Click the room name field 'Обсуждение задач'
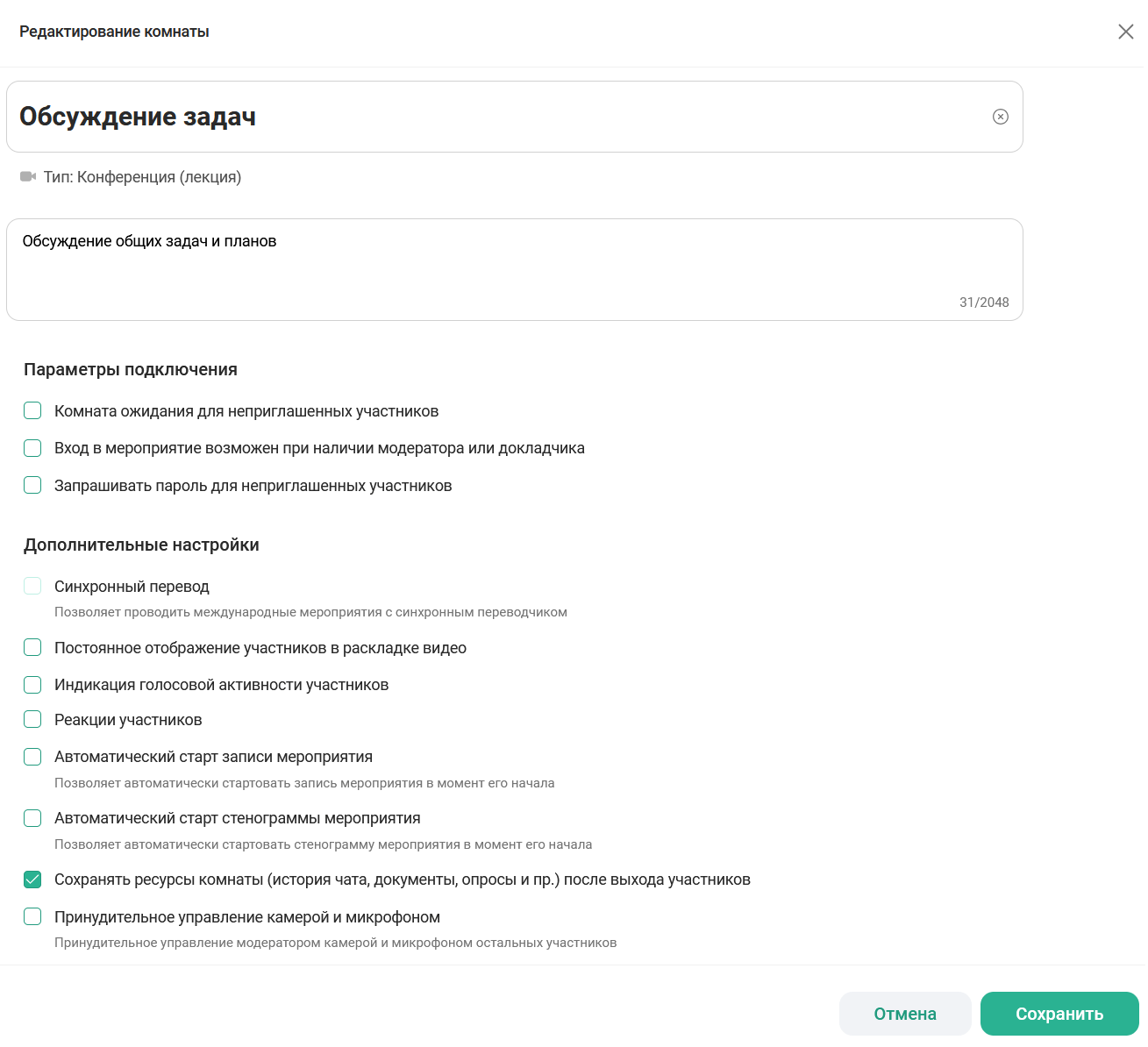The height and width of the screenshot is (1047, 1148). (x=491, y=117)
